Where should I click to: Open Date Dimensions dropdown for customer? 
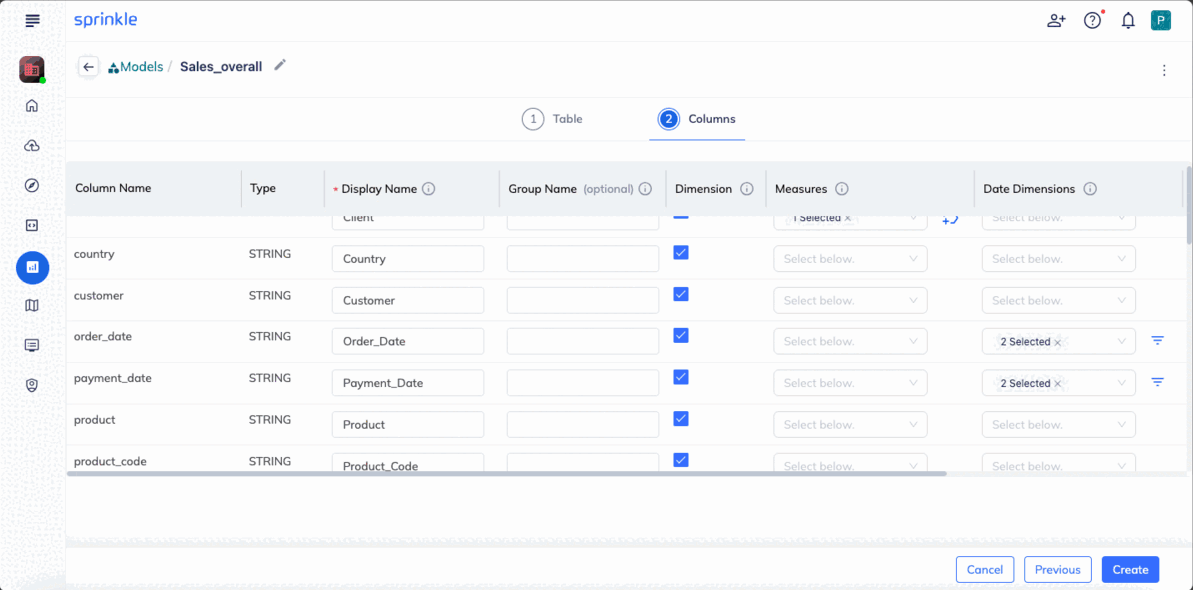pyautogui.click(x=1059, y=300)
